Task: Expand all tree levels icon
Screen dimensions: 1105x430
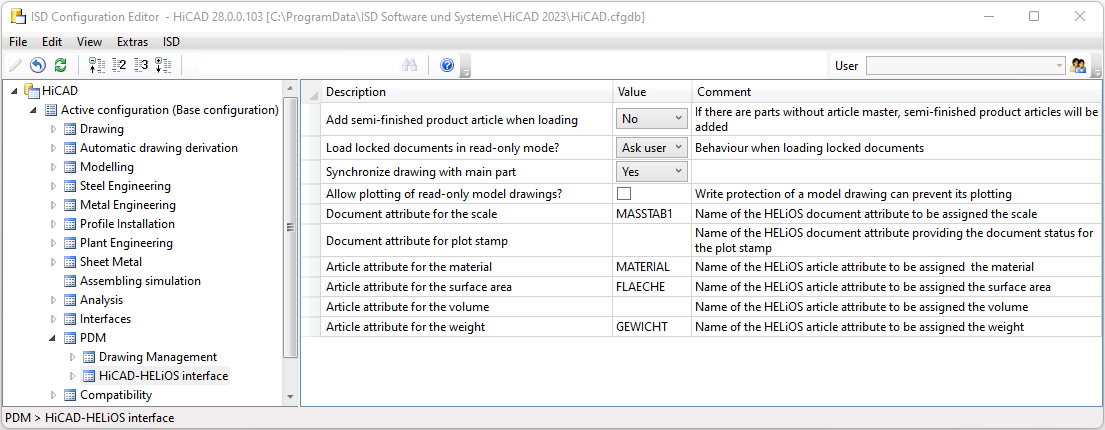Action: click(x=163, y=65)
